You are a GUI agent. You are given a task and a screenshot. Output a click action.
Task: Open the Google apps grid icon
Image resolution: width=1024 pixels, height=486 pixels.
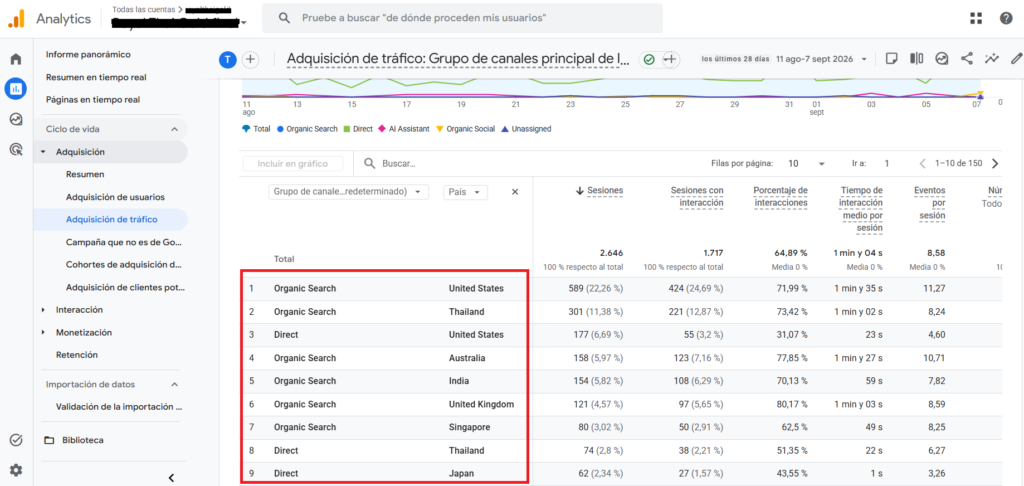coord(976,18)
